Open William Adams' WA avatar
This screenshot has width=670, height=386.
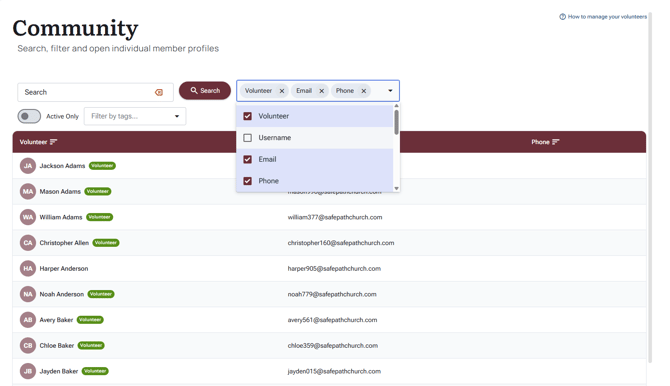(28, 217)
